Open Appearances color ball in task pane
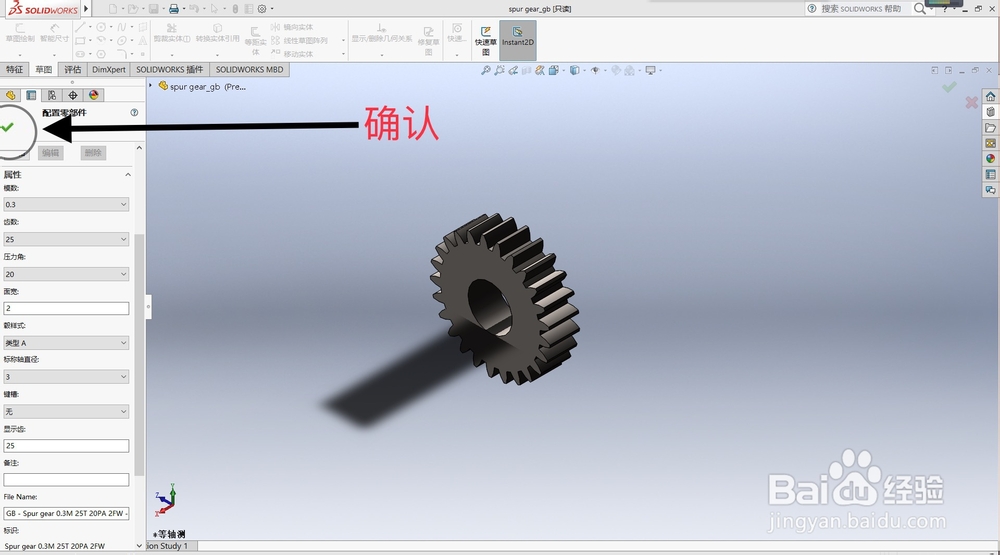 click(x=990, y=158)
